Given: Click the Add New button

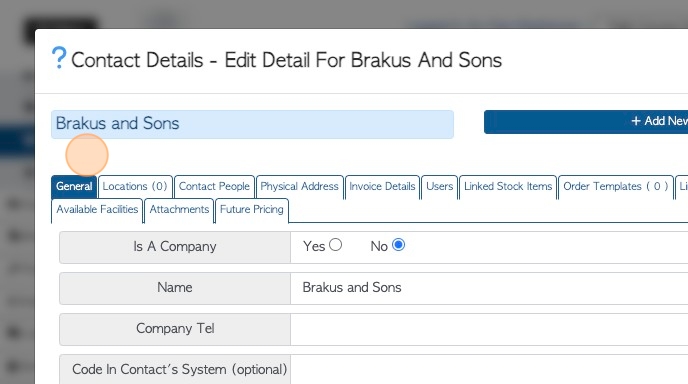Looking at the screenshot, I should (586, 122).
